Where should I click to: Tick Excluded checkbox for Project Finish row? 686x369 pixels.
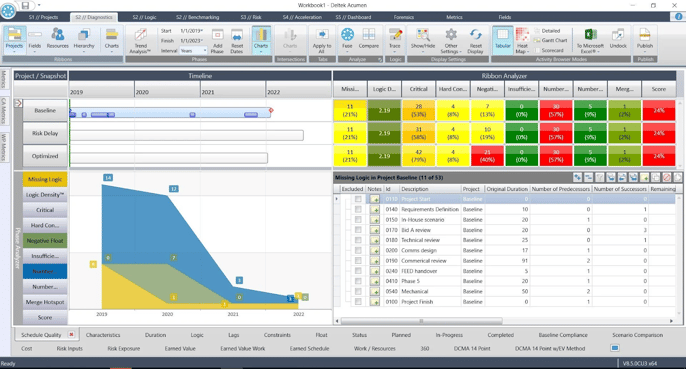358,302
